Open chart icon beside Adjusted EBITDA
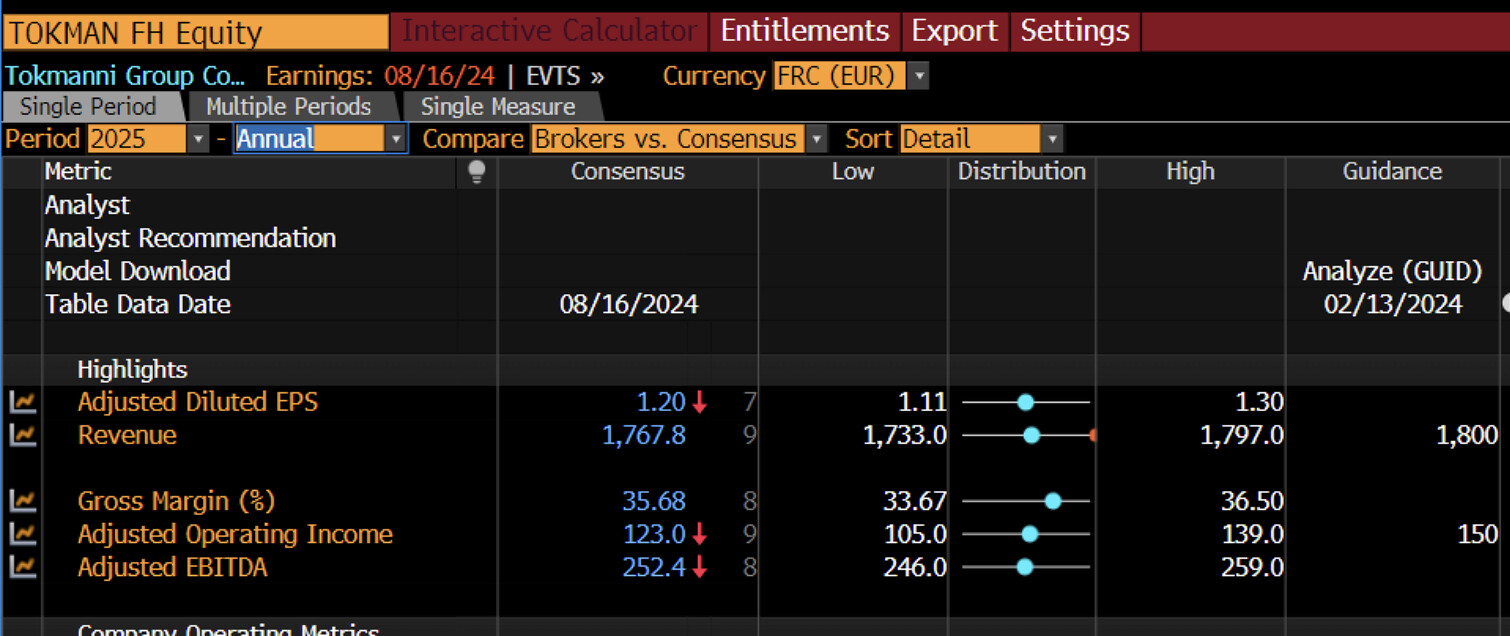The image size is (1510, 636). pyautogui.click(x=22, y=567)
